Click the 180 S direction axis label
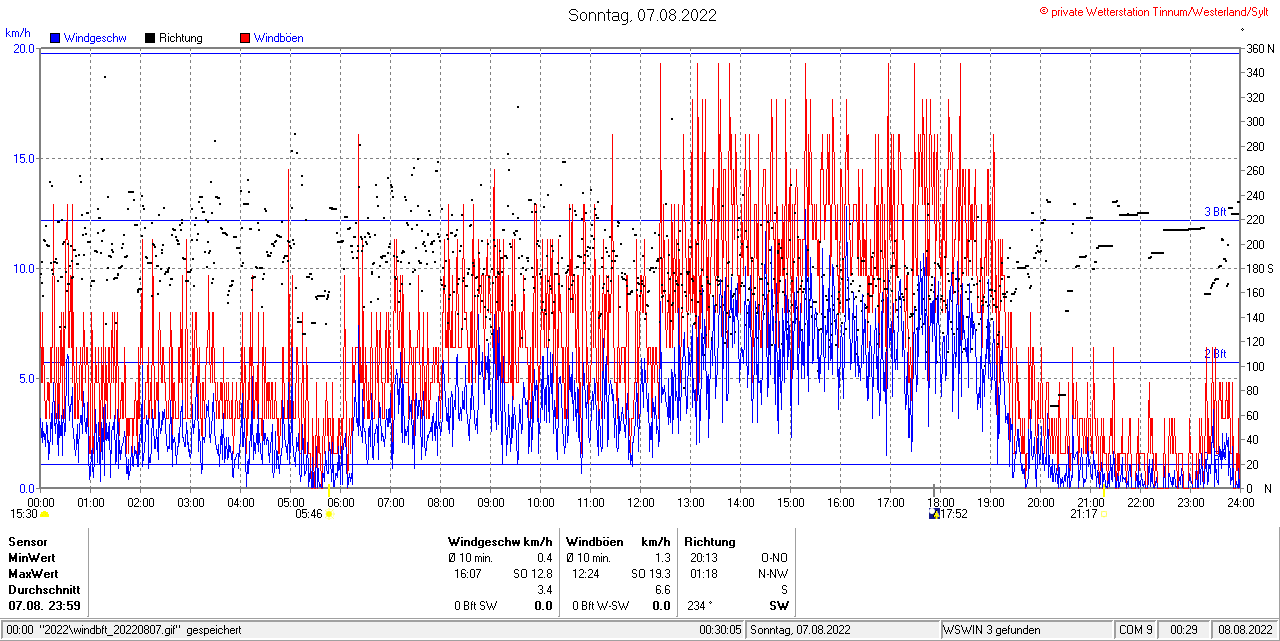This screenshot has height=641, width=1280. point(1259,268)
